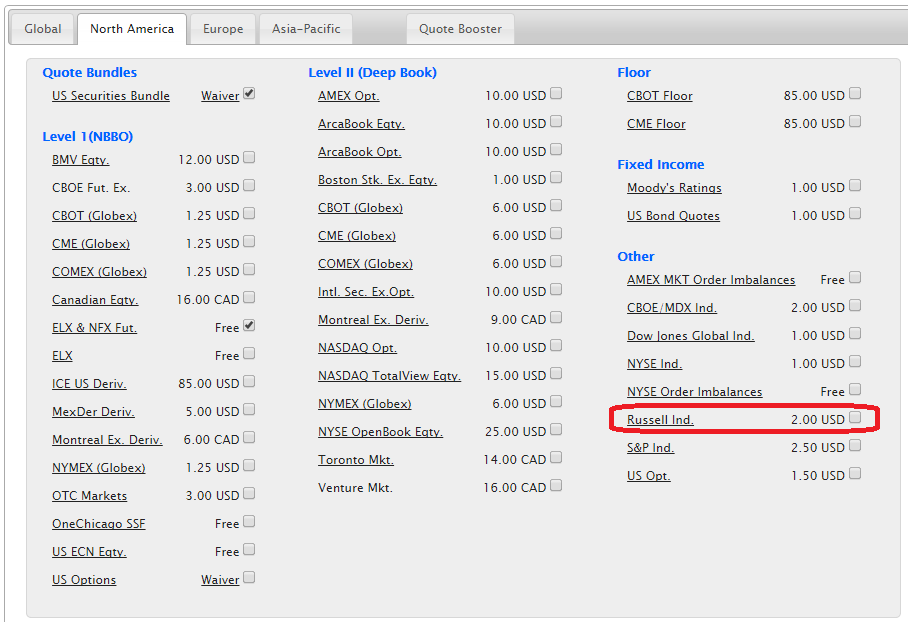This screenshot has height=622, width=908.
Task: Open the Asia-Pacific tab
Action: (x=306, y=29)
